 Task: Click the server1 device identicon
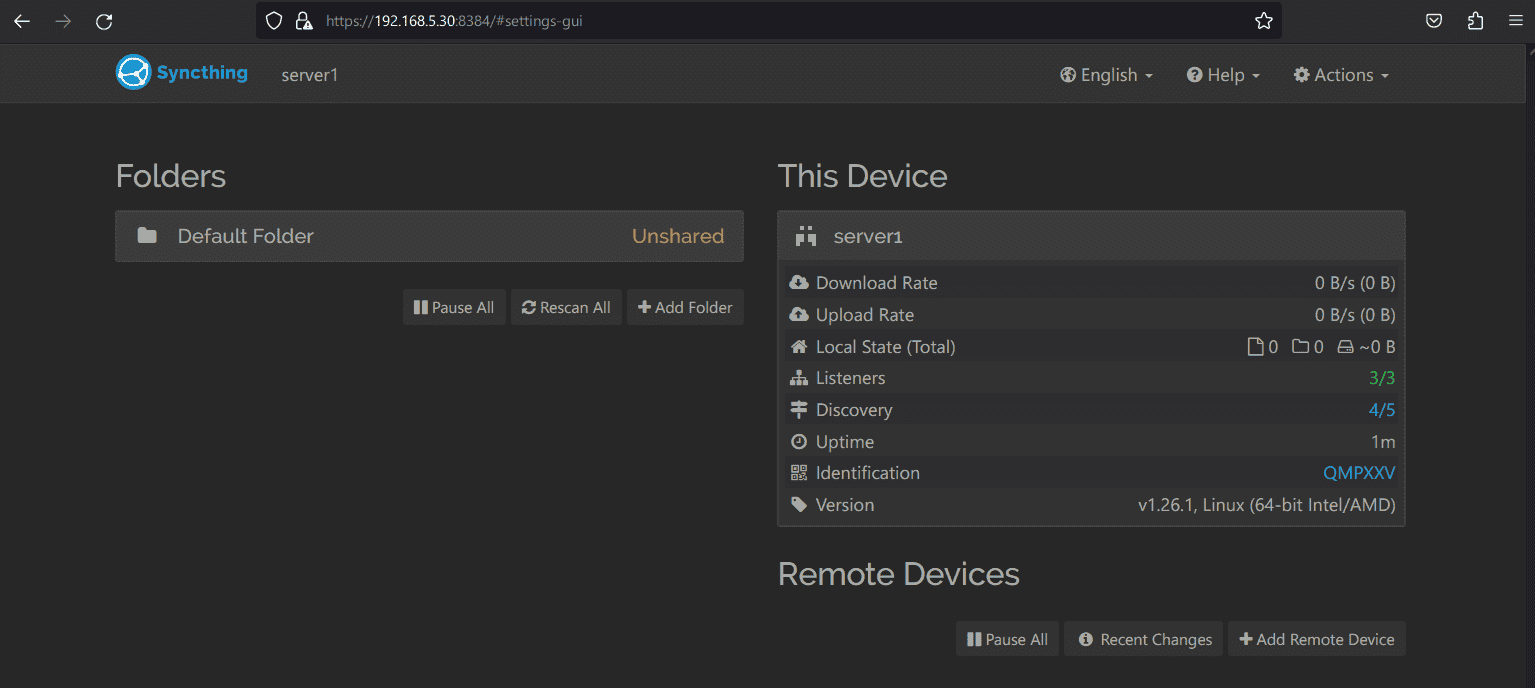(x=806, y=237)
